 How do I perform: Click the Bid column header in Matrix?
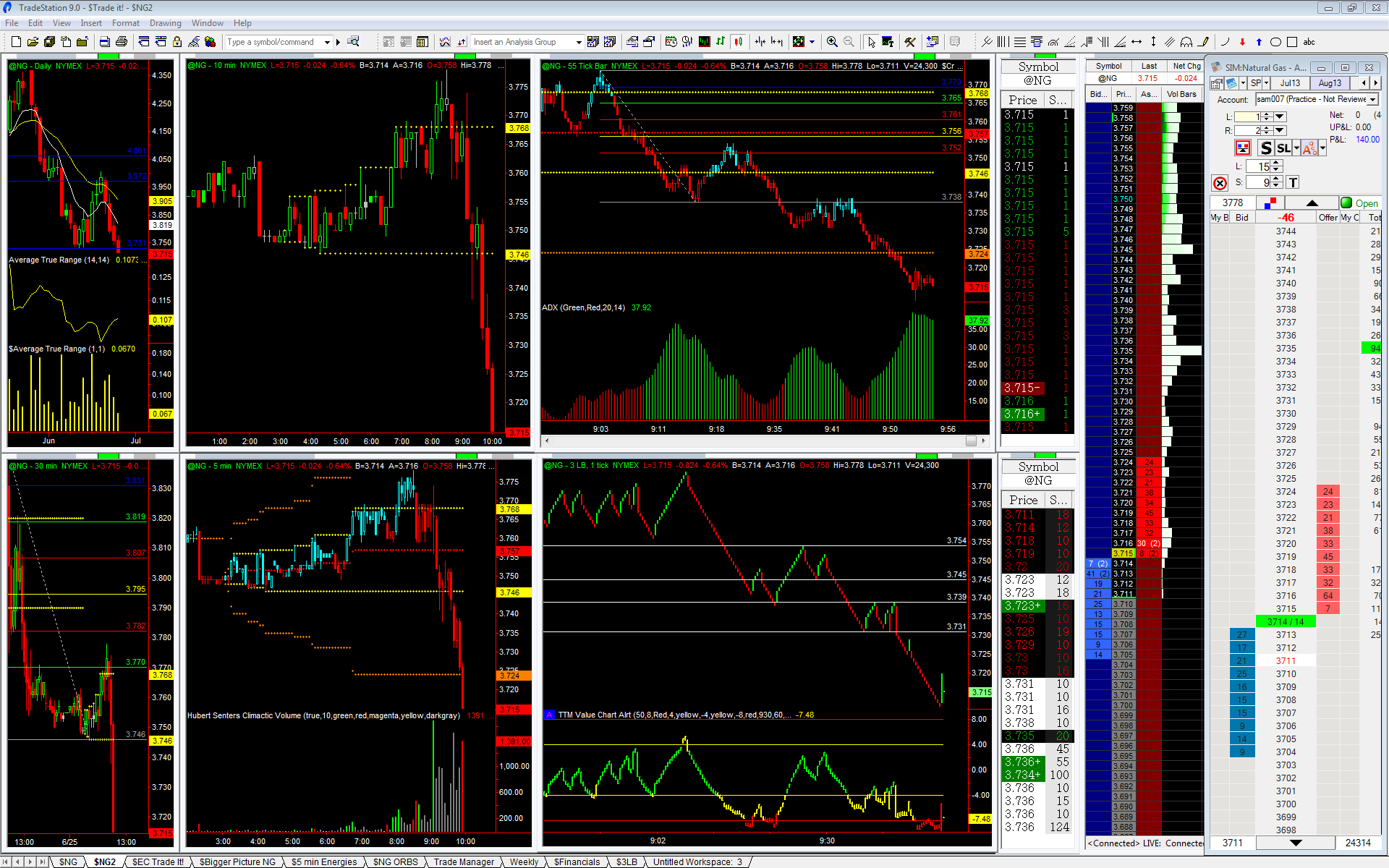(x=1242, y=217)
